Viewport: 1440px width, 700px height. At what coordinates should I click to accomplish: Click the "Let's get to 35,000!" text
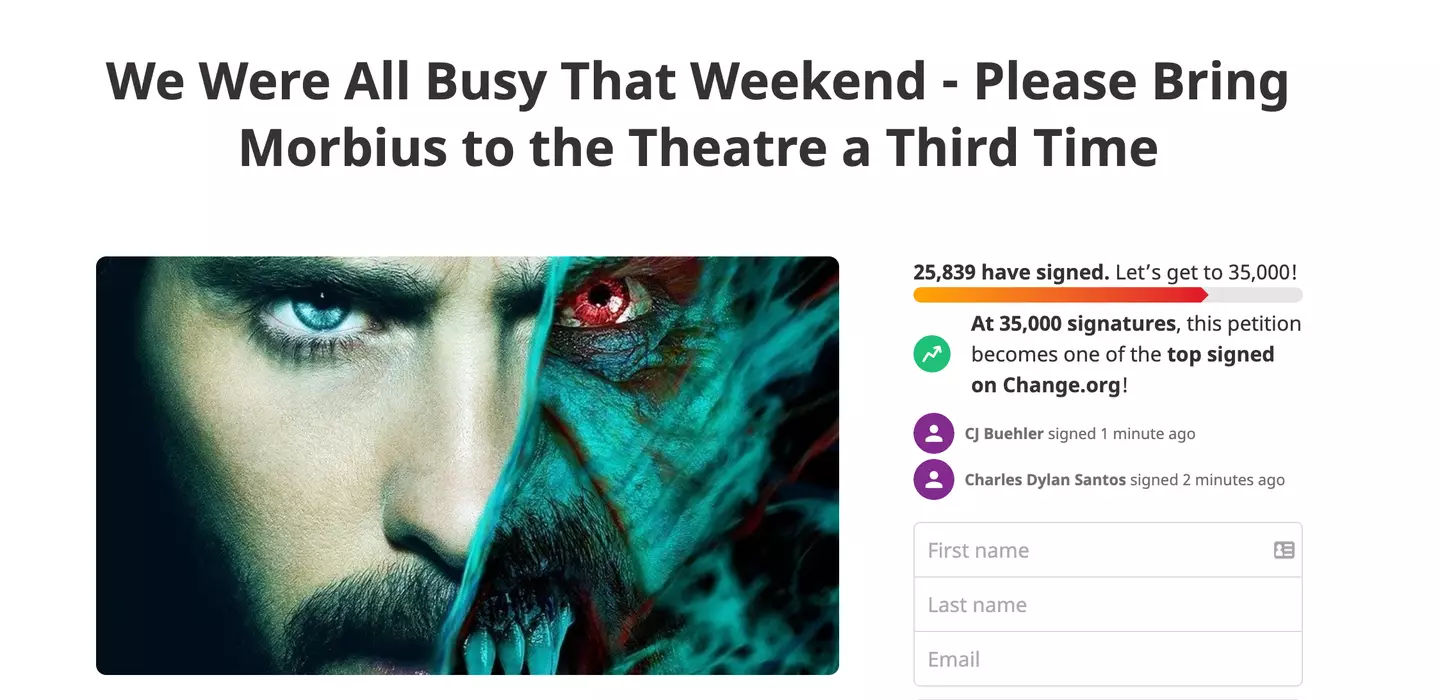click(1206, 272)
